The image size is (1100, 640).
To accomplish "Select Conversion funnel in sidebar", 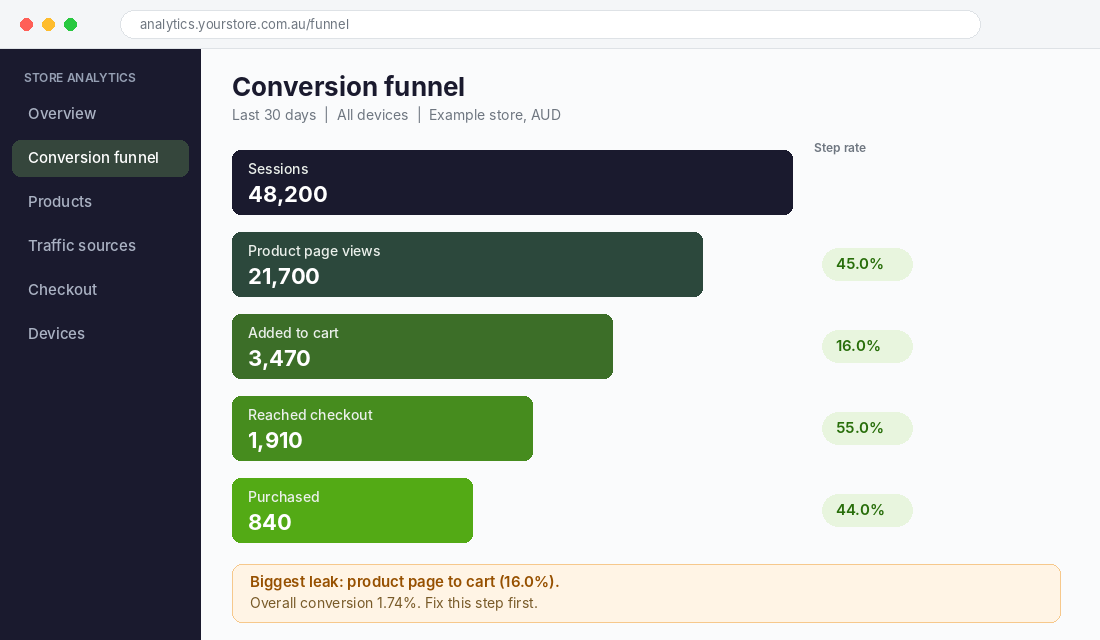I will pos(100,158).
